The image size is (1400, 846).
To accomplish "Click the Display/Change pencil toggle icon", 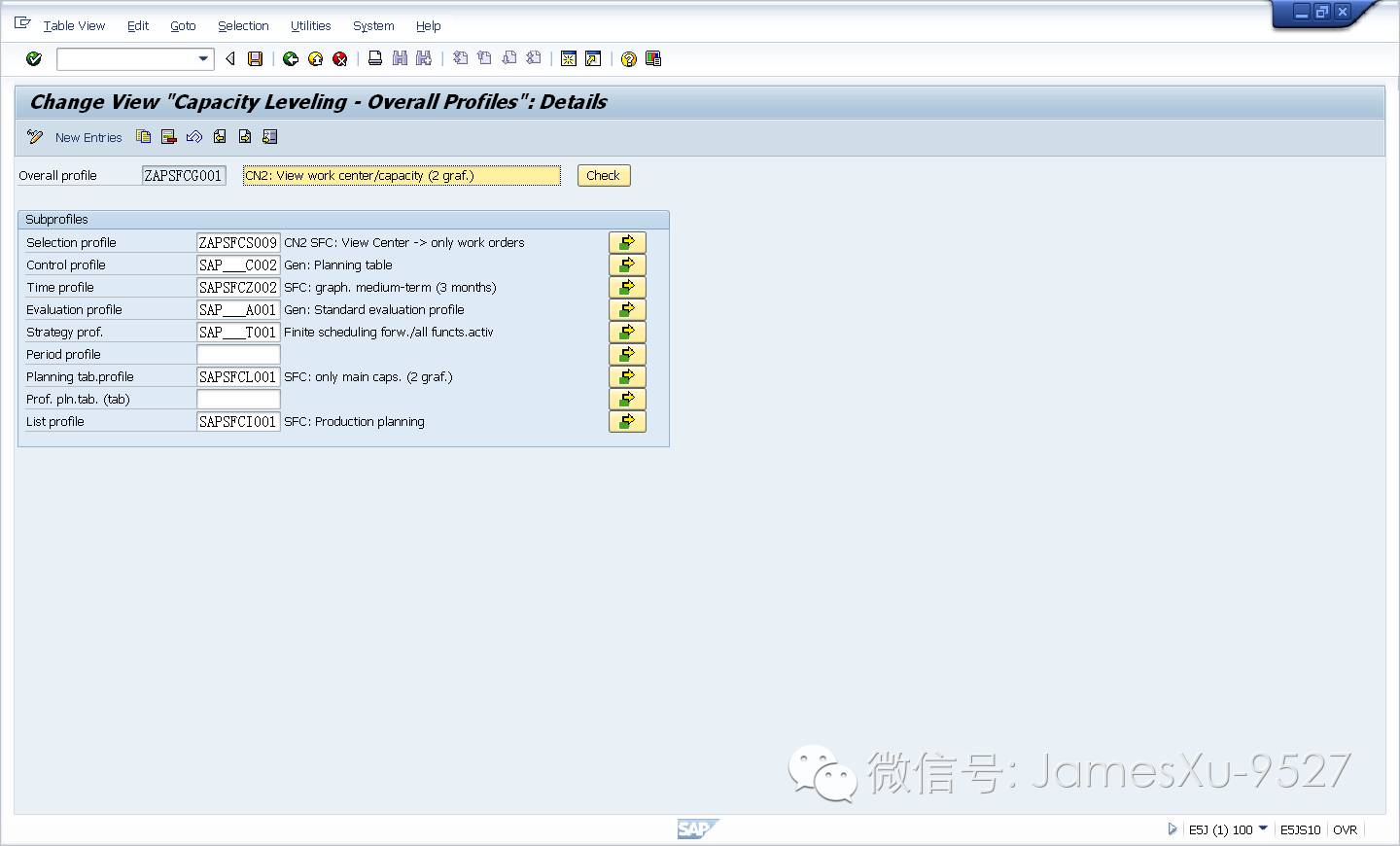I will click(35, 137).
